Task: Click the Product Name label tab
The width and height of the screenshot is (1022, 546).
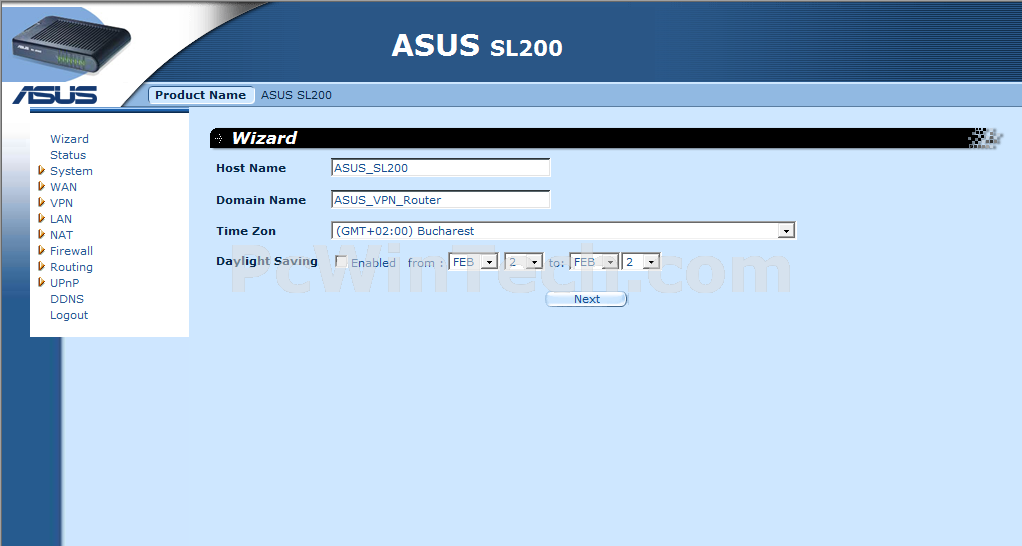Action: coord(200,95)
